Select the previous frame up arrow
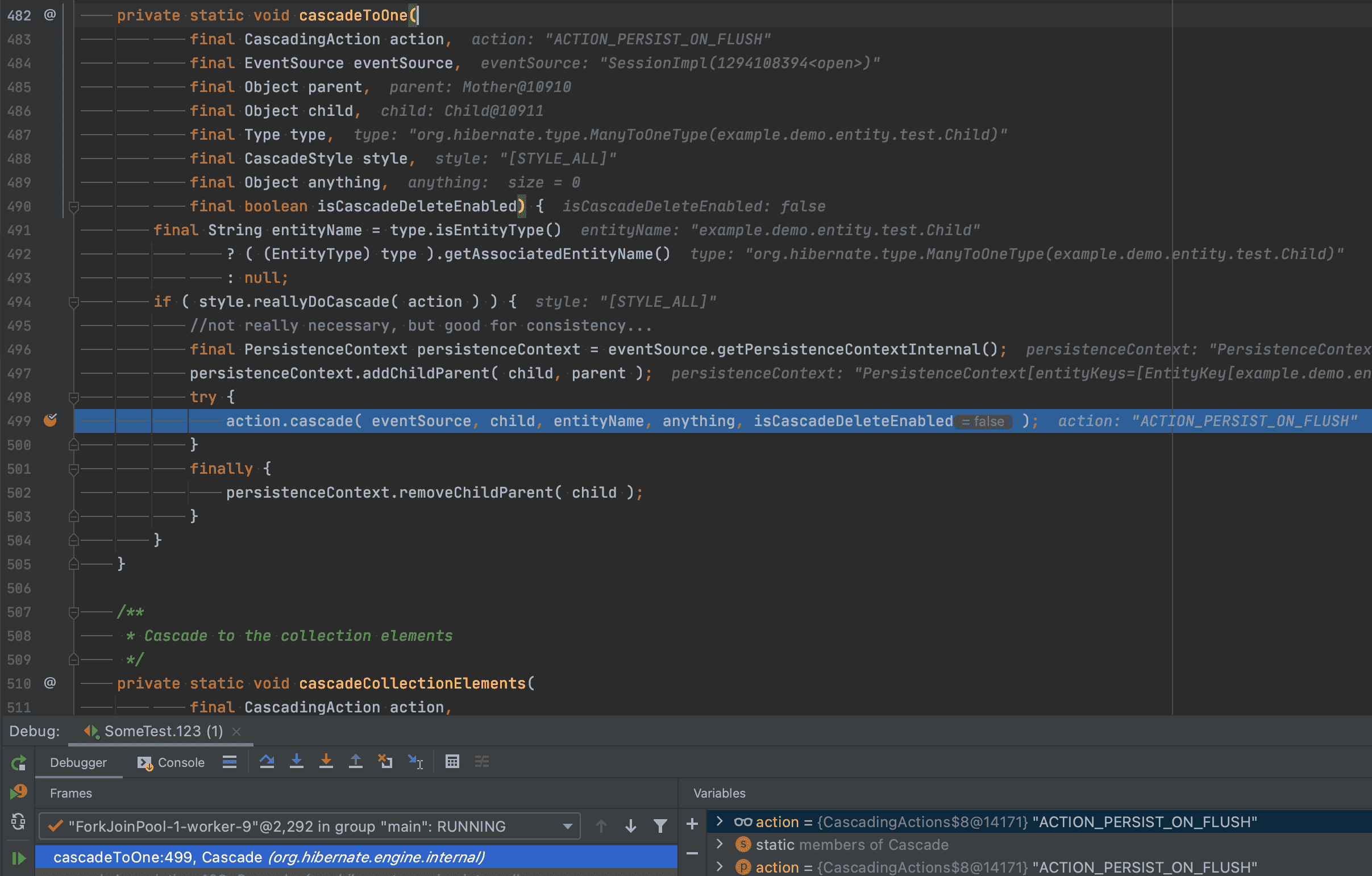 (x=601, y=826)
